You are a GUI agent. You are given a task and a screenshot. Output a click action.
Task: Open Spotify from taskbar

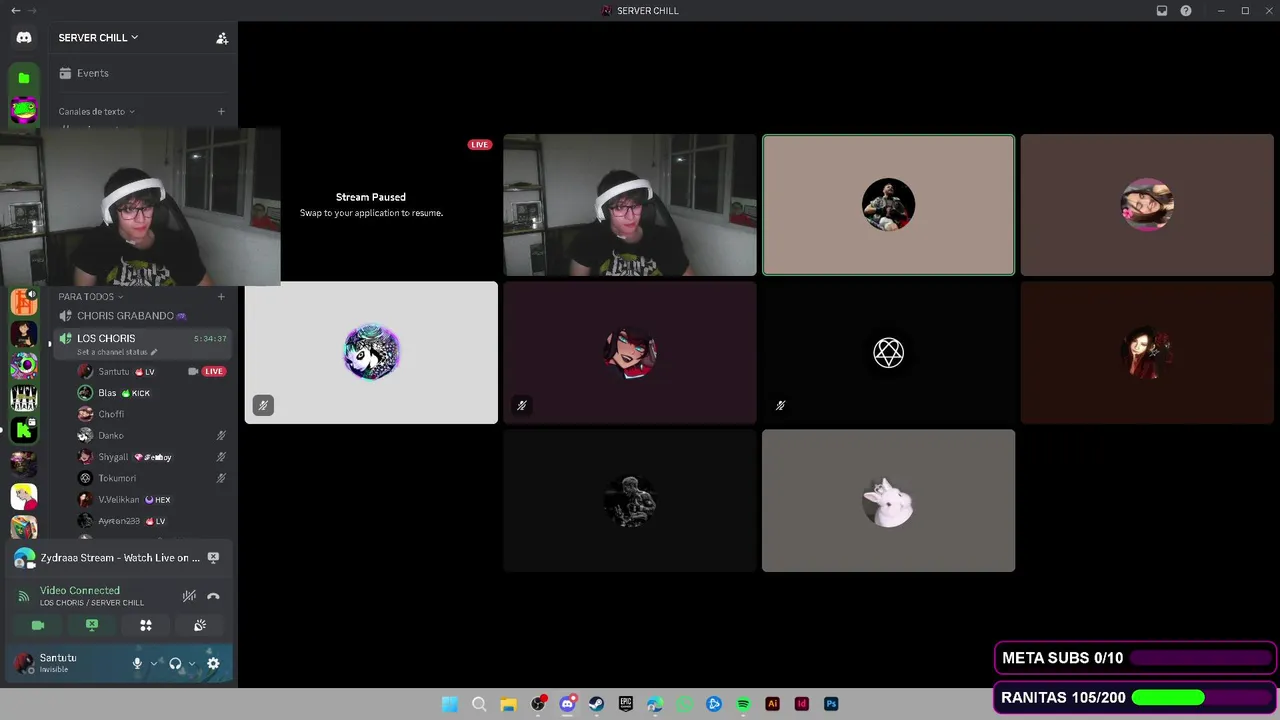pos(743,704)
